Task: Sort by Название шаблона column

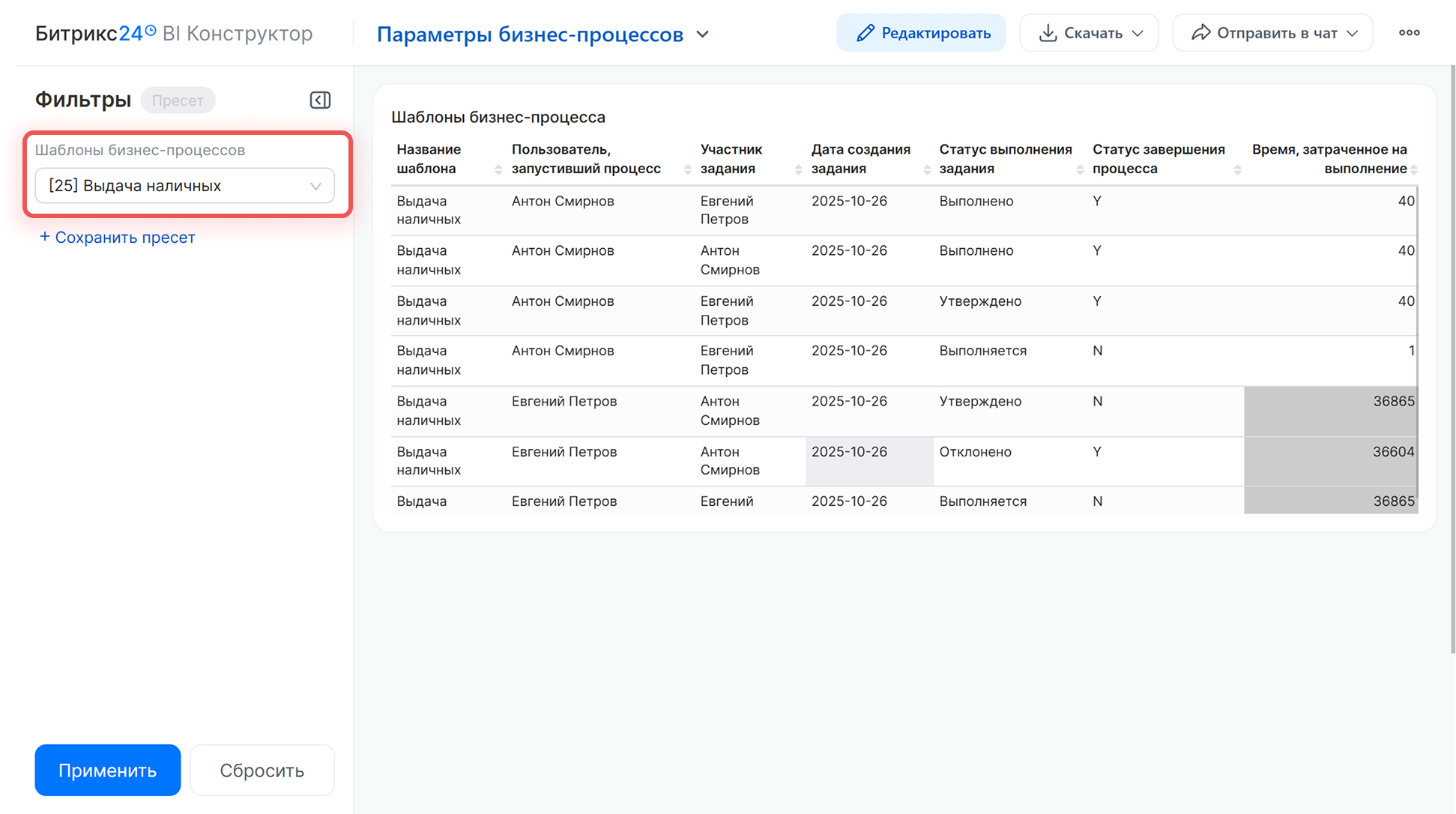Action: point(498,170)
